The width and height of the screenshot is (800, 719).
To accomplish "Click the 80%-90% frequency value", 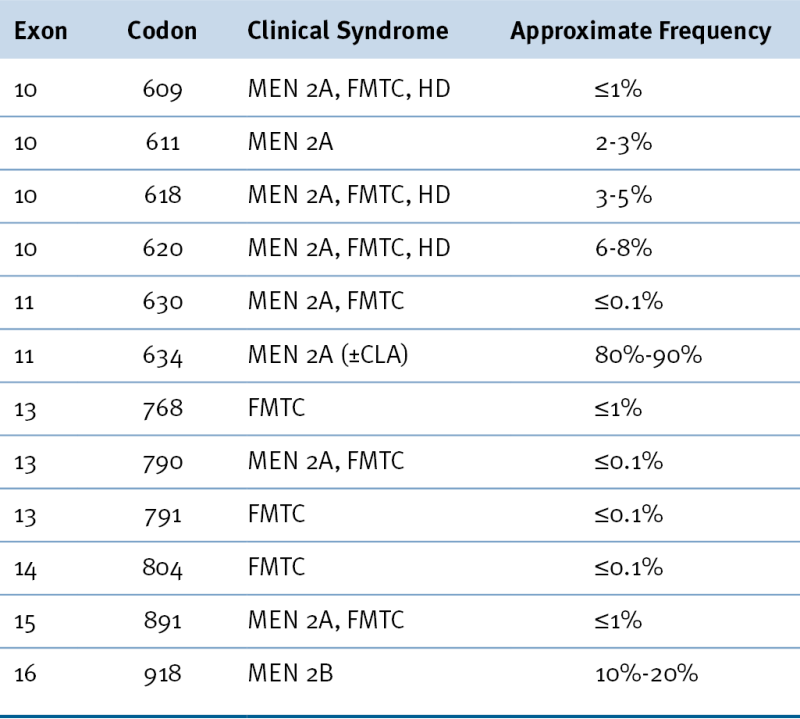I will (645, 355).
